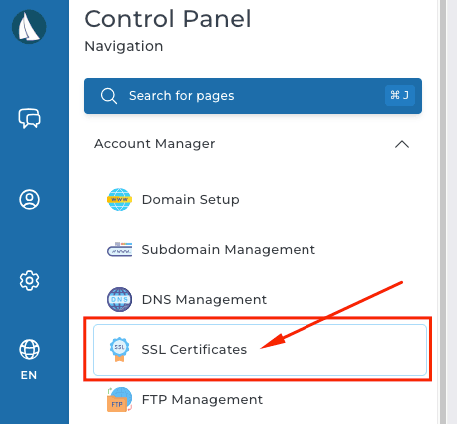Screen dimensions: 457x424
Task: Go to DNS Management
Action: click(204, 300)
